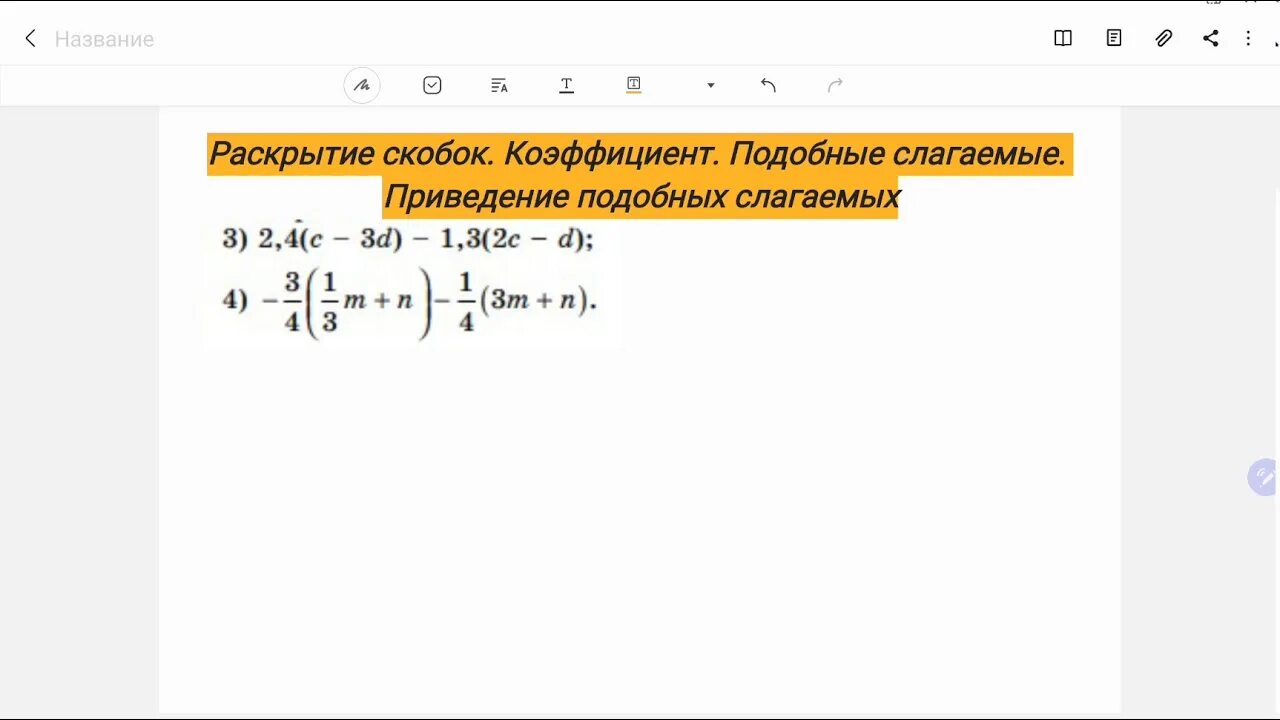Select exercise 4) with fractions and (3m + n)
The width and height of the screenshot is (1280, 720).
[409, 301]
